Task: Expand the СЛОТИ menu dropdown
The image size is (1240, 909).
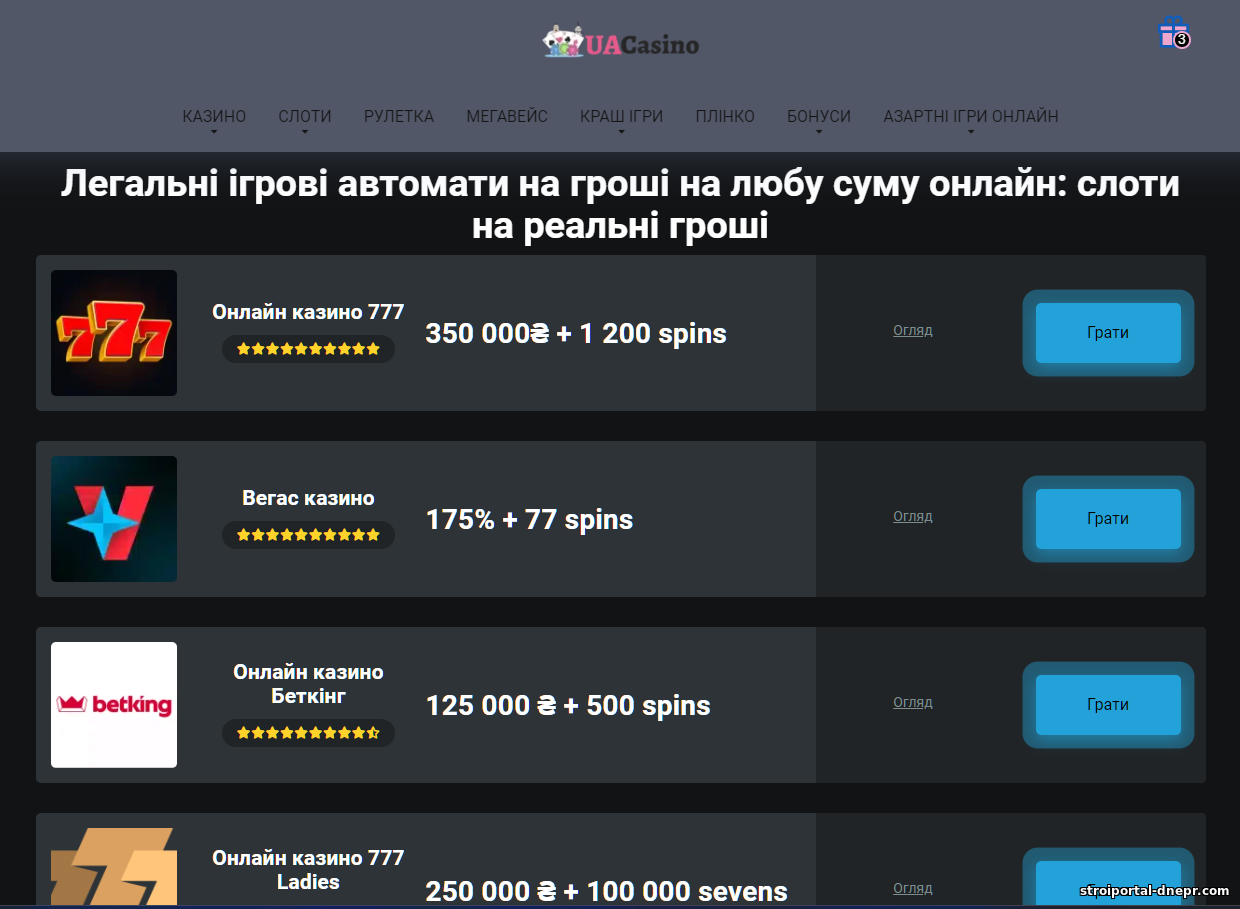Action: (x=305, y=117)
